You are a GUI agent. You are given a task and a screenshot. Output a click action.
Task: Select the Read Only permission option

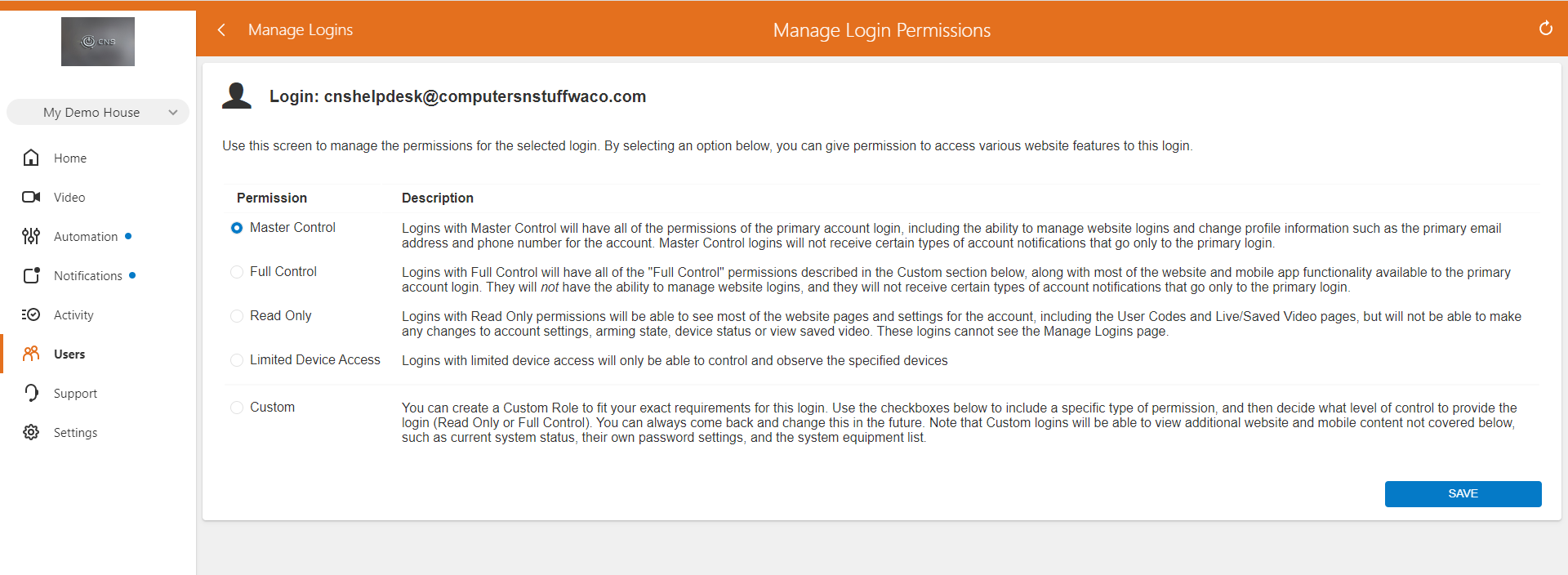[x=237, y=316]
